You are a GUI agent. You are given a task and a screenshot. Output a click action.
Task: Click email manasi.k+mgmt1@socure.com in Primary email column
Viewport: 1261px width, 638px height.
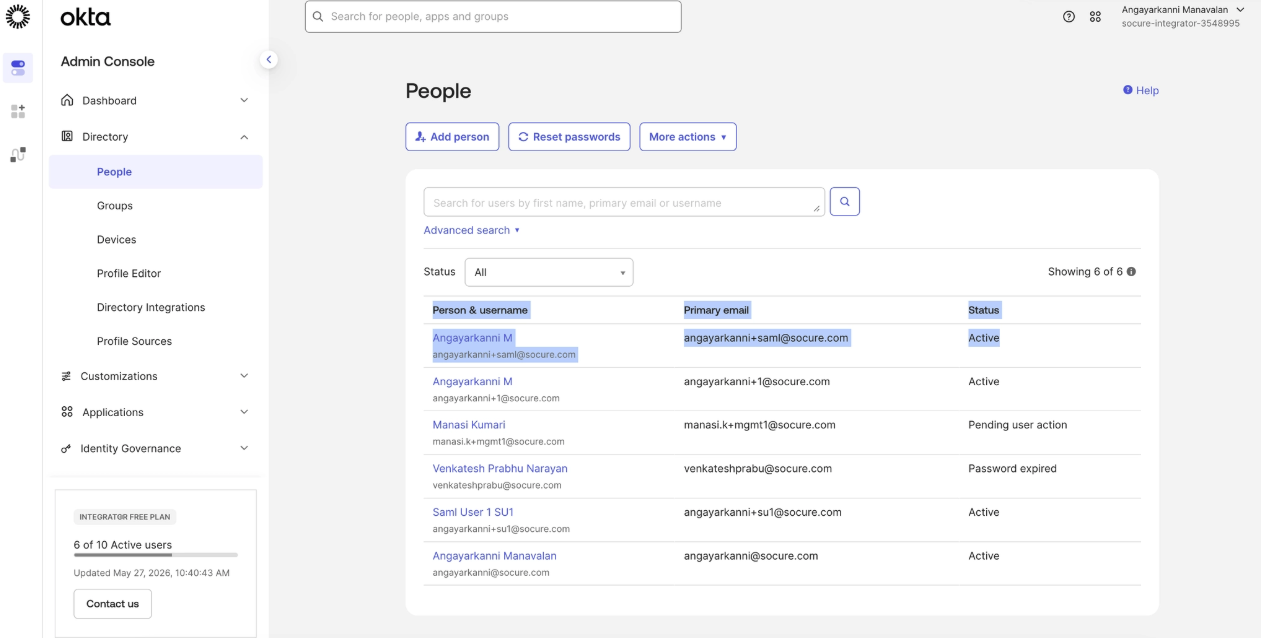point(760,425)
